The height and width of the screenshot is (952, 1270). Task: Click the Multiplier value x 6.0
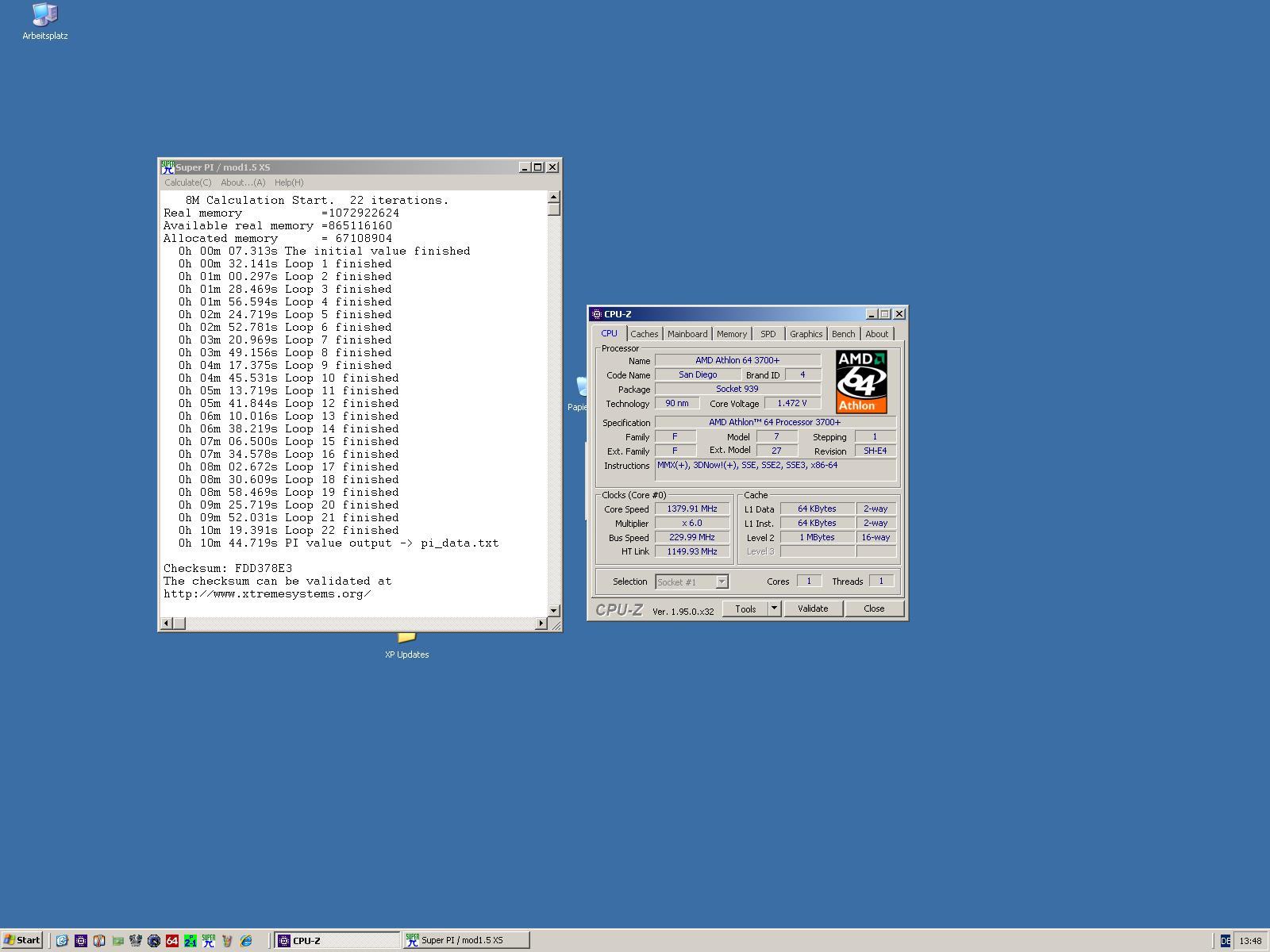[x=692, y=523]
